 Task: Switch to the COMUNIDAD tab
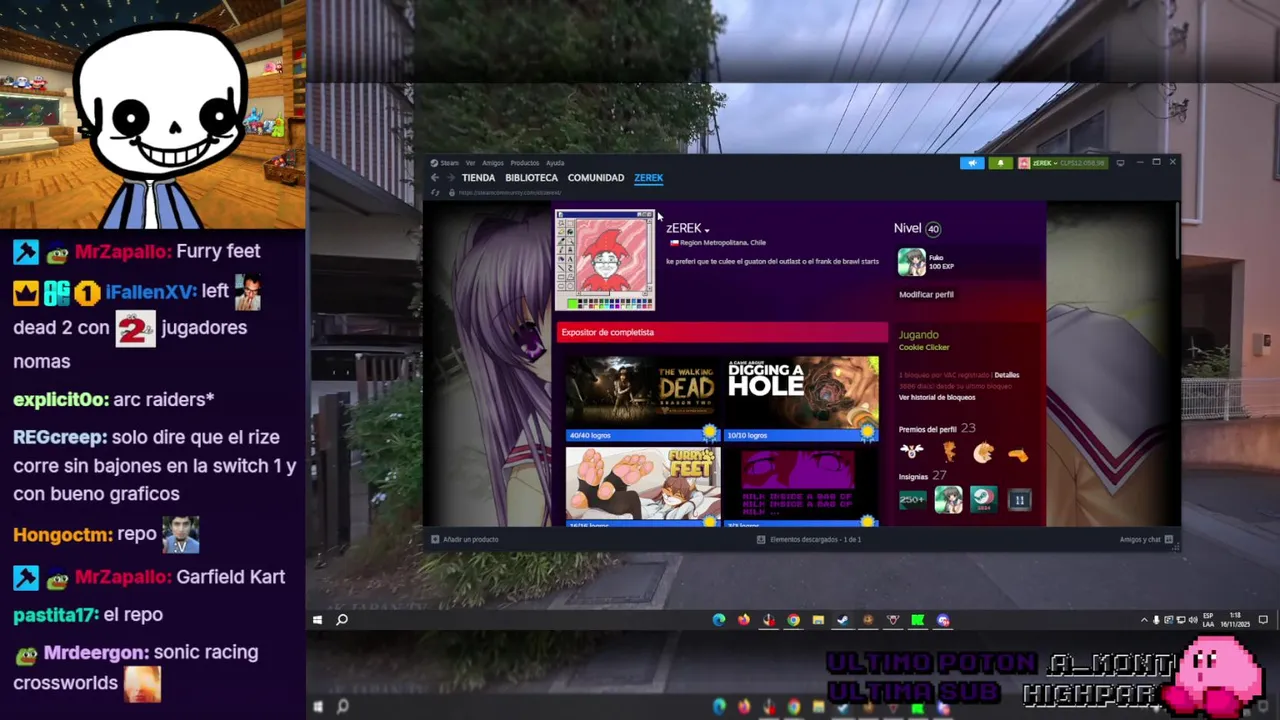point(596,178)
